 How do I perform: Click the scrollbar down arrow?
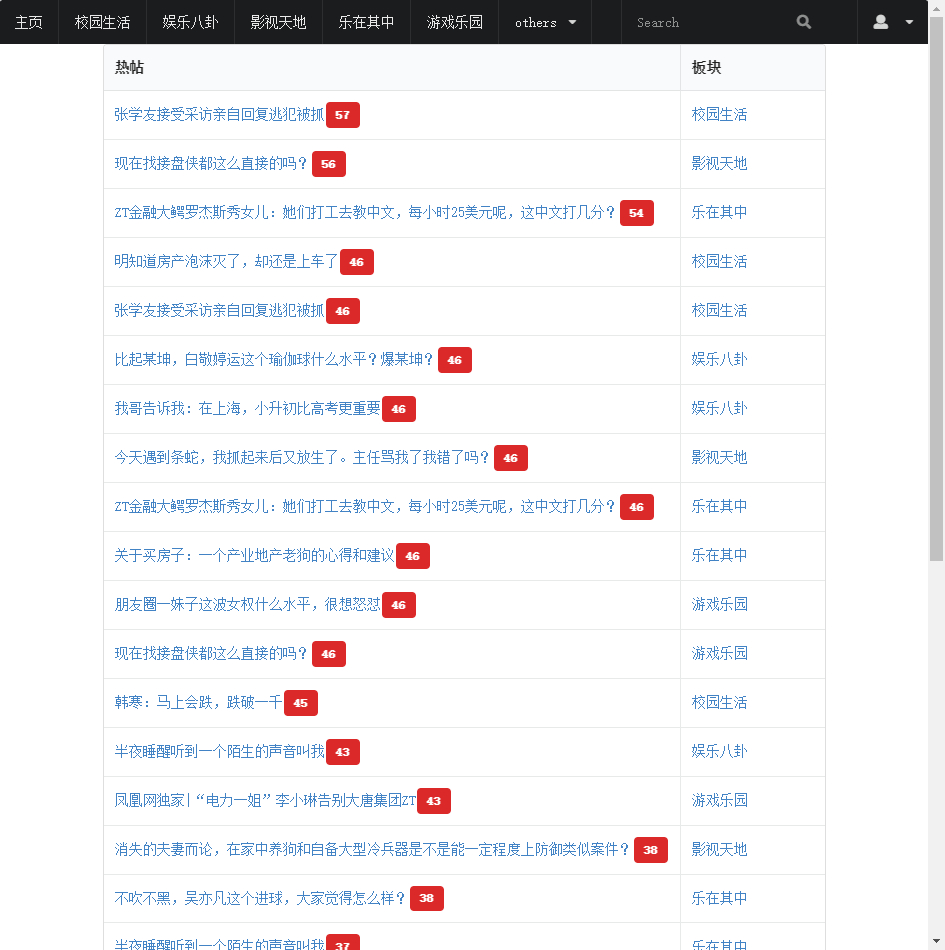click(936, 941)
